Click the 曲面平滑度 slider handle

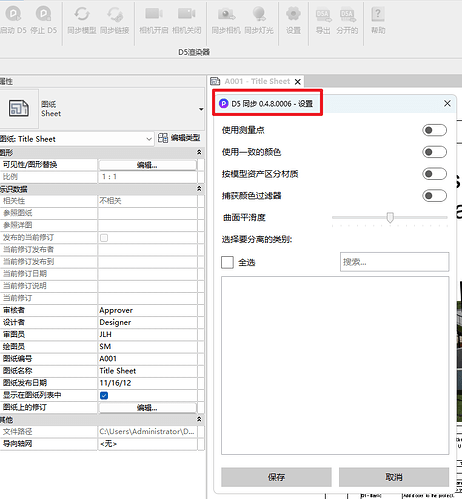click(x=390, y=217)
